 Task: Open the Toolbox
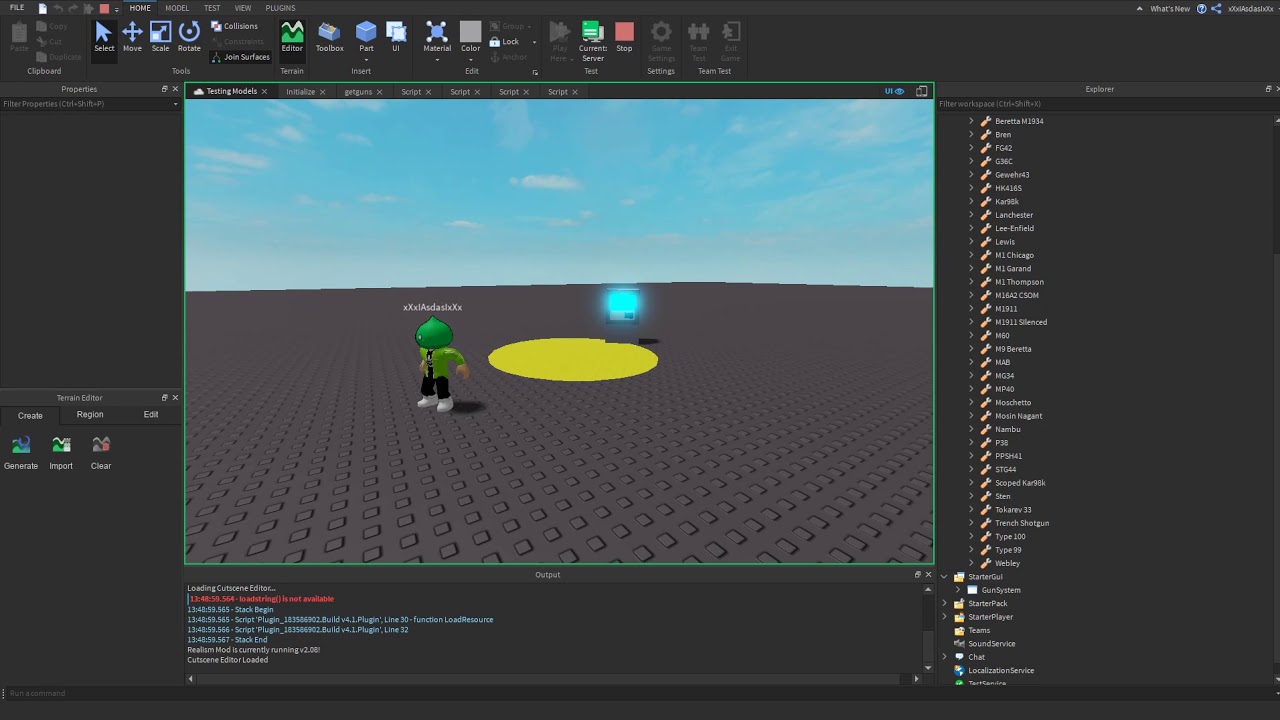pyautogui.click(x=329, y=37)
